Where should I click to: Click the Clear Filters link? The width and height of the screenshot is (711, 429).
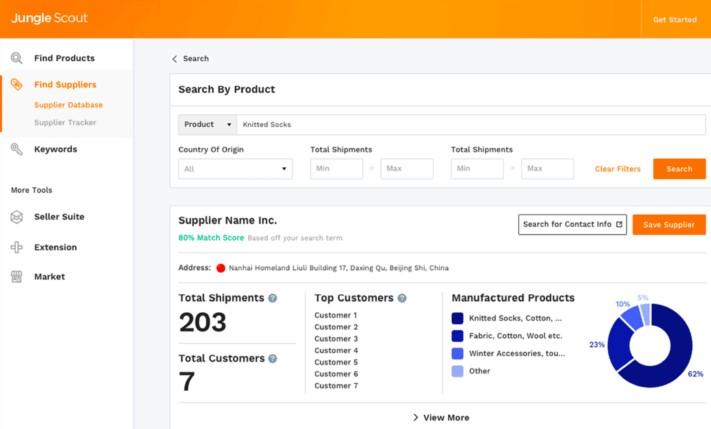(x=618, y=169)
